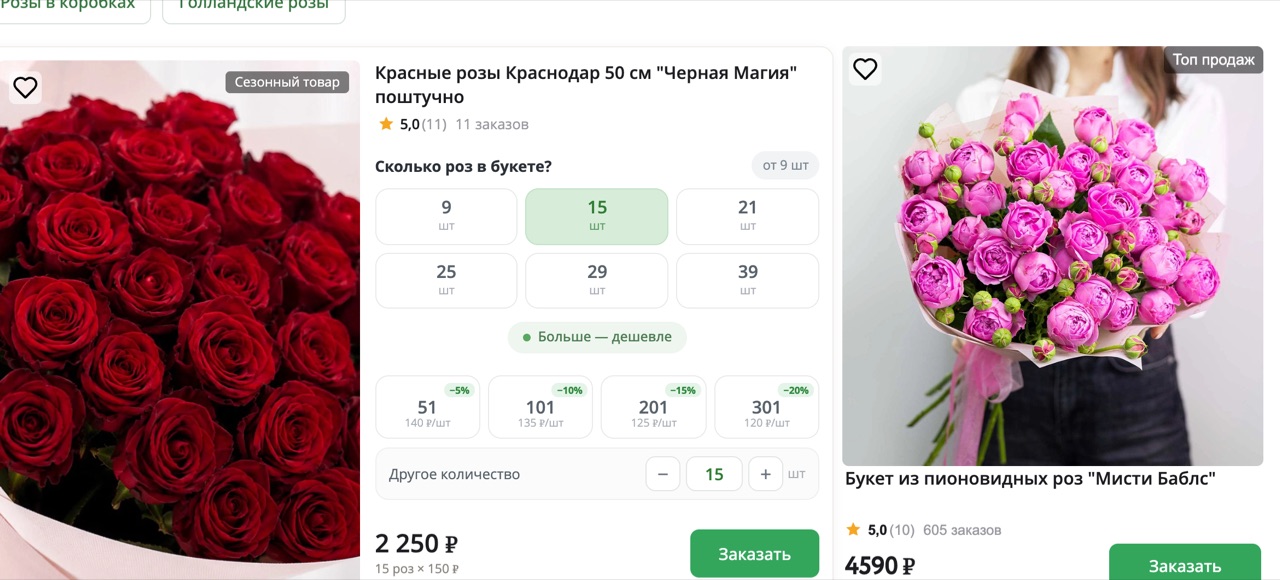The width and height of the screenshot is (1280, 580).
Task: Pick the 39 roses option
Action: click(747, 280)
